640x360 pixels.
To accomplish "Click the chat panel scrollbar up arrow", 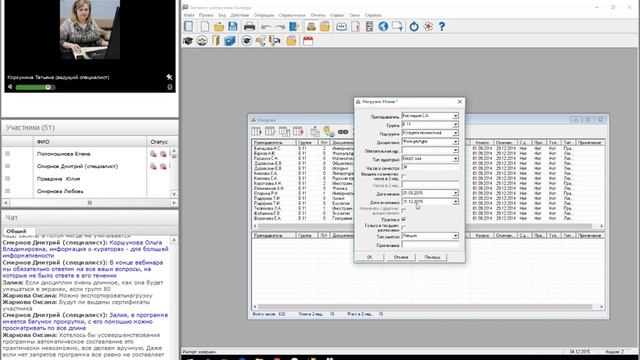I will [x=174, y=240].
